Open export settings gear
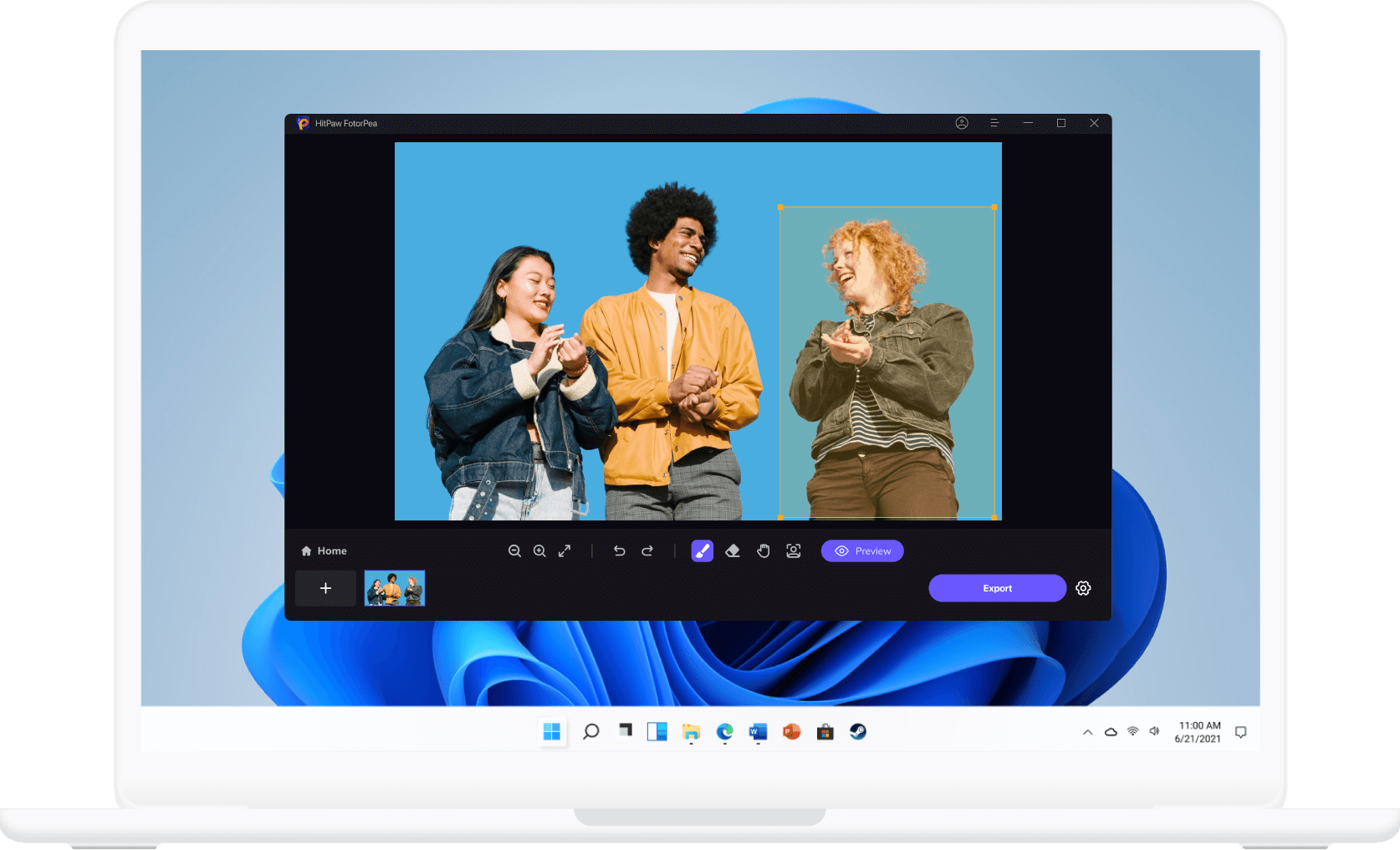The height and width of the screenshot is (850, 1400). [x=1083, y=588]
